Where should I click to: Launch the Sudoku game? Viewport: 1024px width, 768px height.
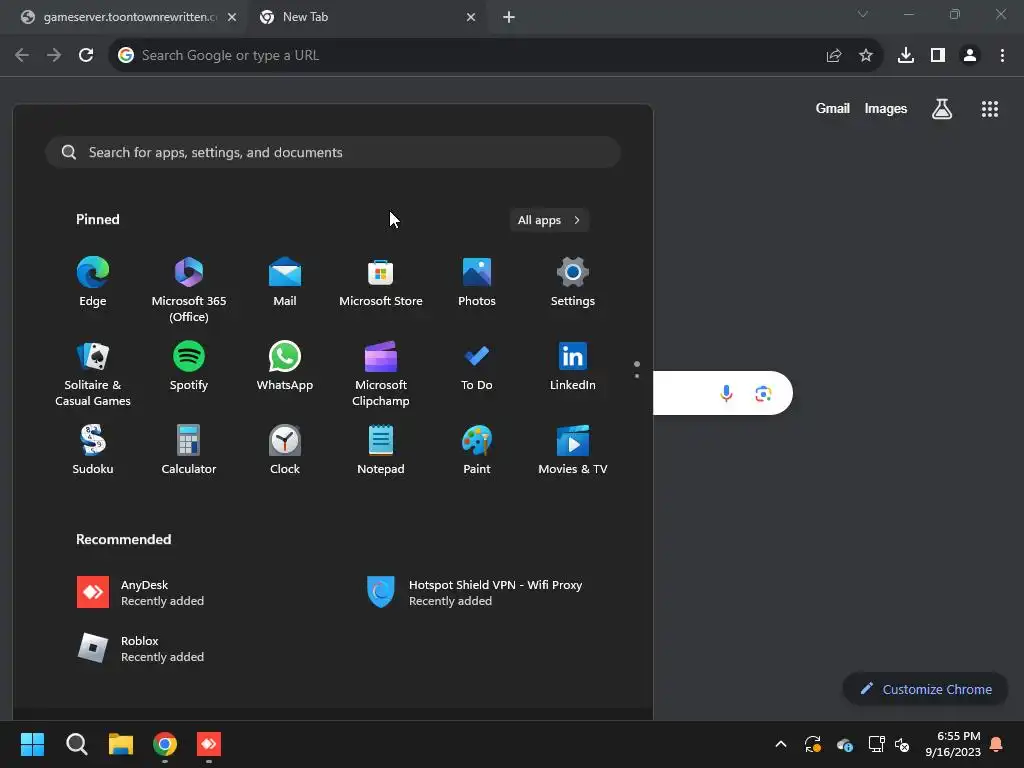[x=93, y=450]
